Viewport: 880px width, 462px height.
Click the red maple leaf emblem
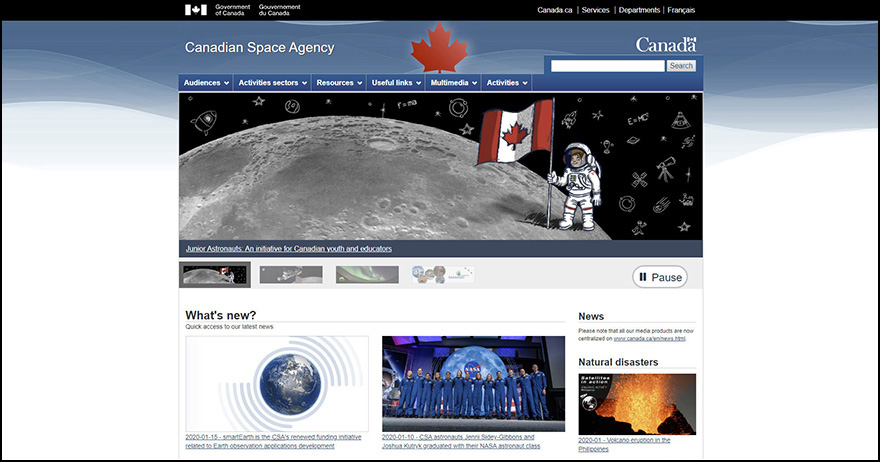pos(439,48)
